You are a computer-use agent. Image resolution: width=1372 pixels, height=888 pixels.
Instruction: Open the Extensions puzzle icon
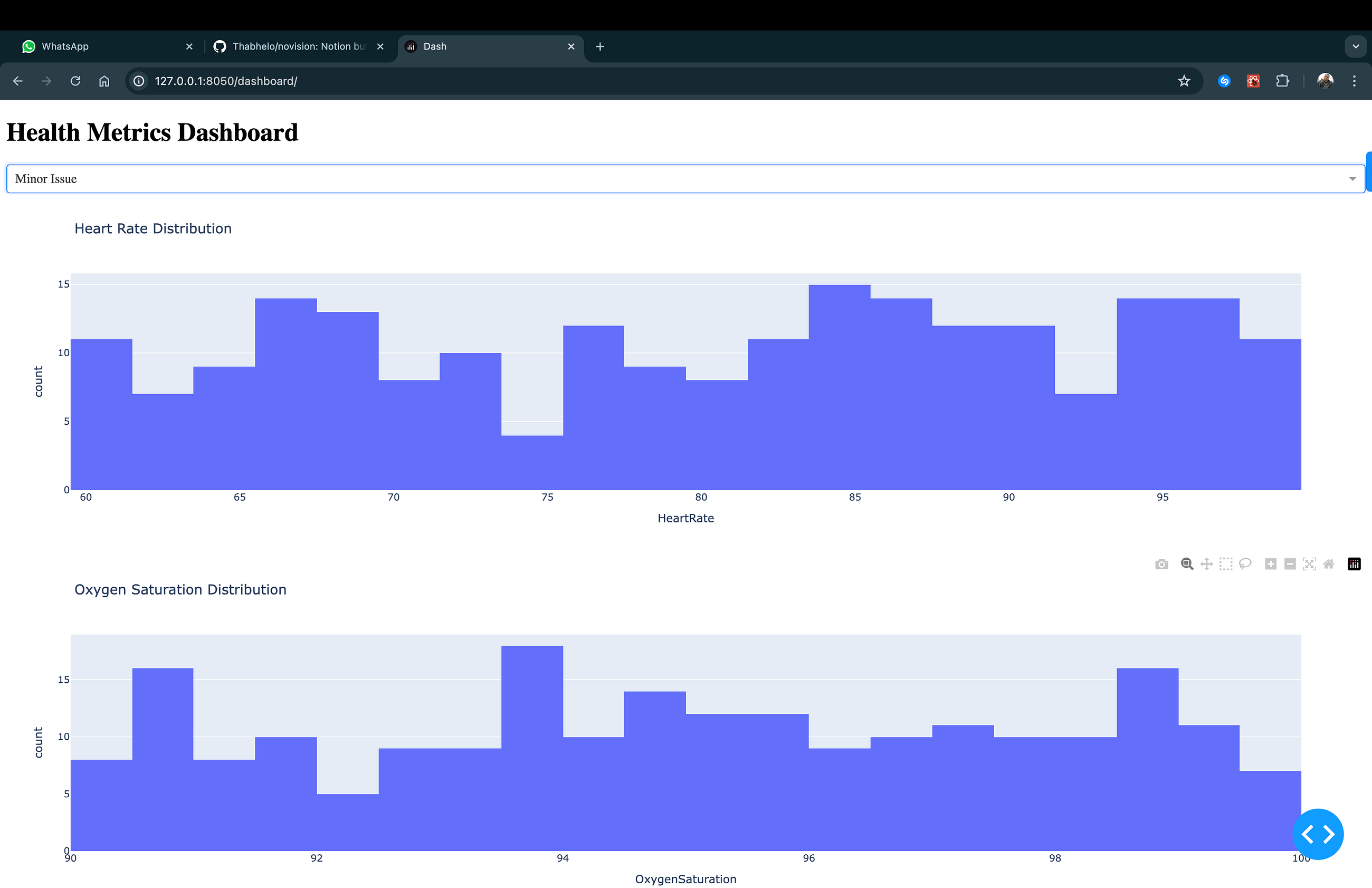[x=1282, y=81]
